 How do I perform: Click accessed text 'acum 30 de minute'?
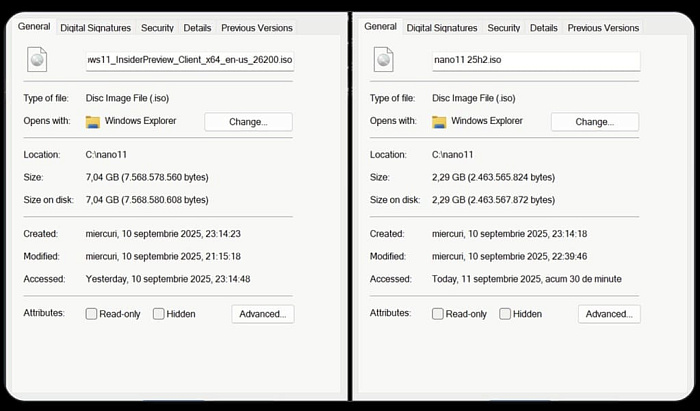click(x=583, y=279)
